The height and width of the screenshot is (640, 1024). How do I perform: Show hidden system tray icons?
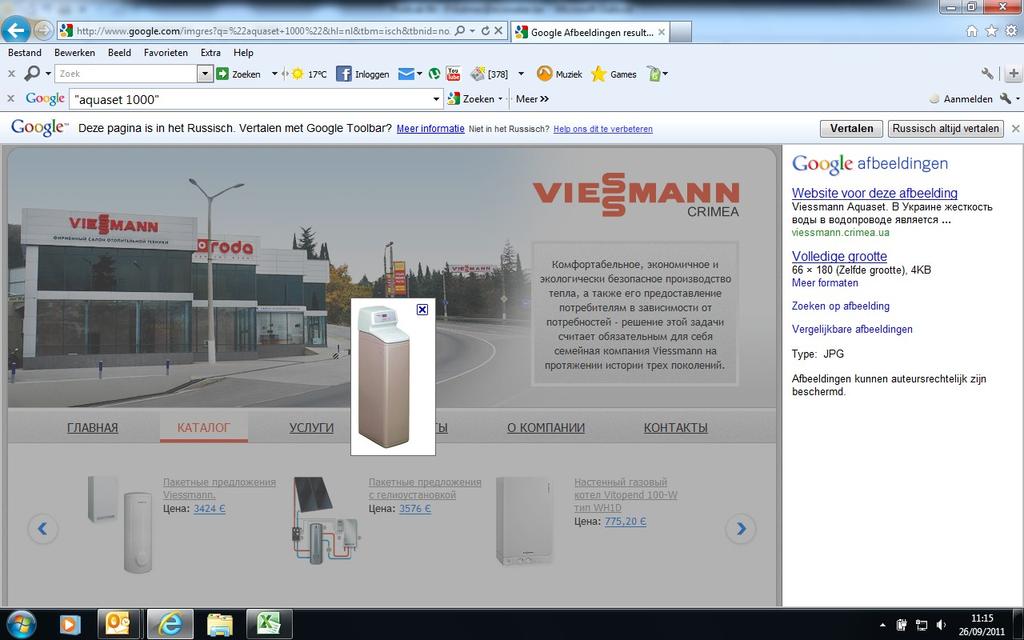click(883, 625)
